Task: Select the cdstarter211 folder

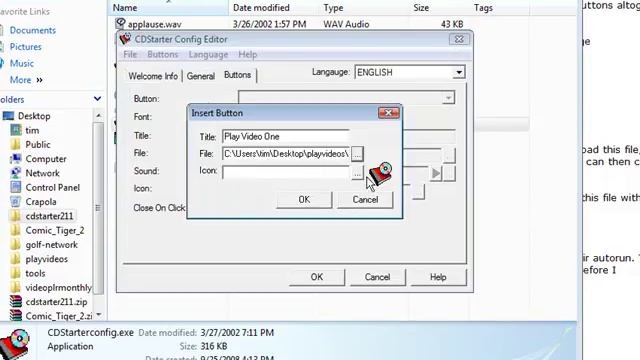Action: (x=49, y=216)
